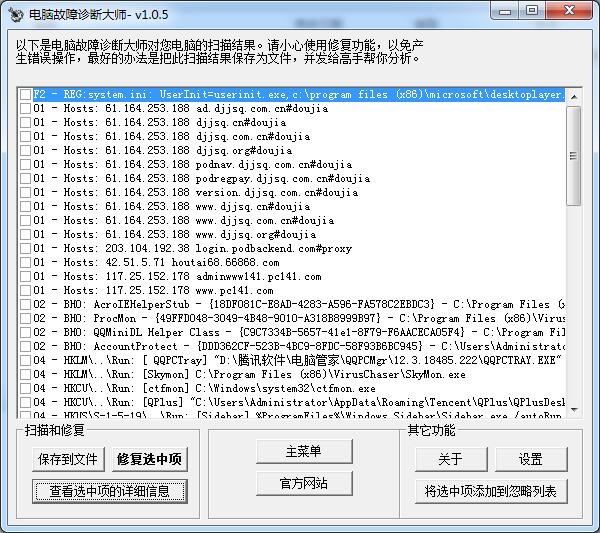Check the Hosts djjsq.org#doujia entry box
Viewport: 600px width, 533px height.
click(26, 150)
